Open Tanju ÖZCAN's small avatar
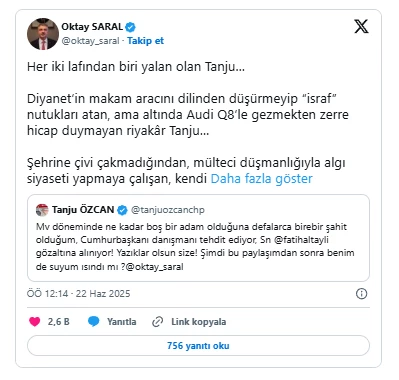Screen dimensions: 399x380 click(x=42, y=210)
